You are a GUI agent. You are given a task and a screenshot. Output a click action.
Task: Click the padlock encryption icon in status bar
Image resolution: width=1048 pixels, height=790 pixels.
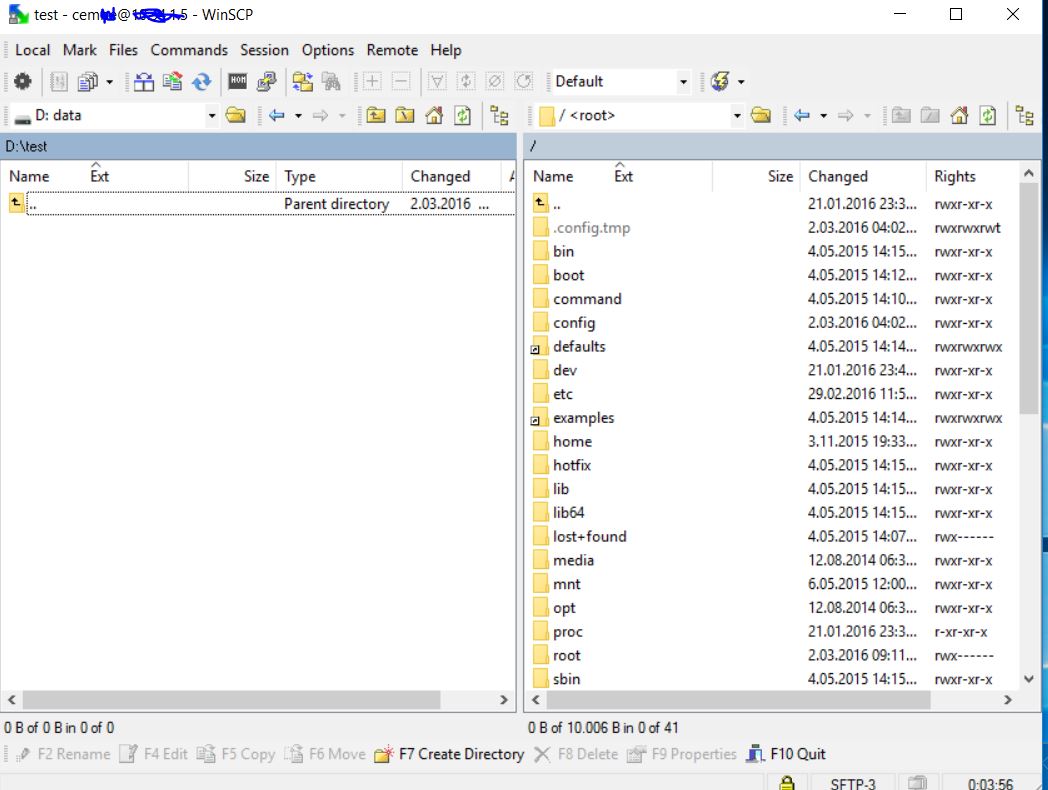pos(787,783)
